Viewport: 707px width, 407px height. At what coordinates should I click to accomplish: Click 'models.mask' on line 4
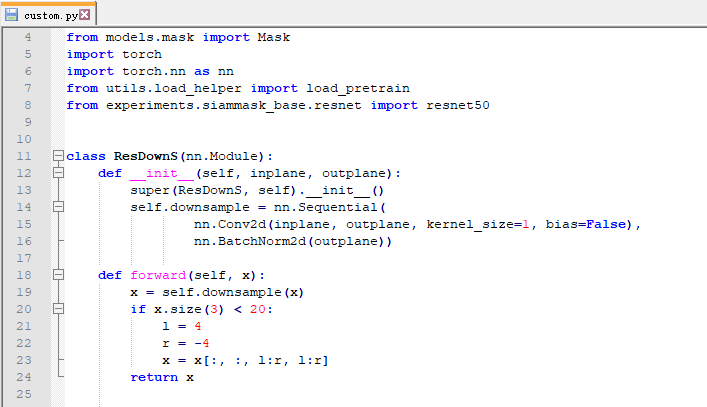(x=150, y=37)
